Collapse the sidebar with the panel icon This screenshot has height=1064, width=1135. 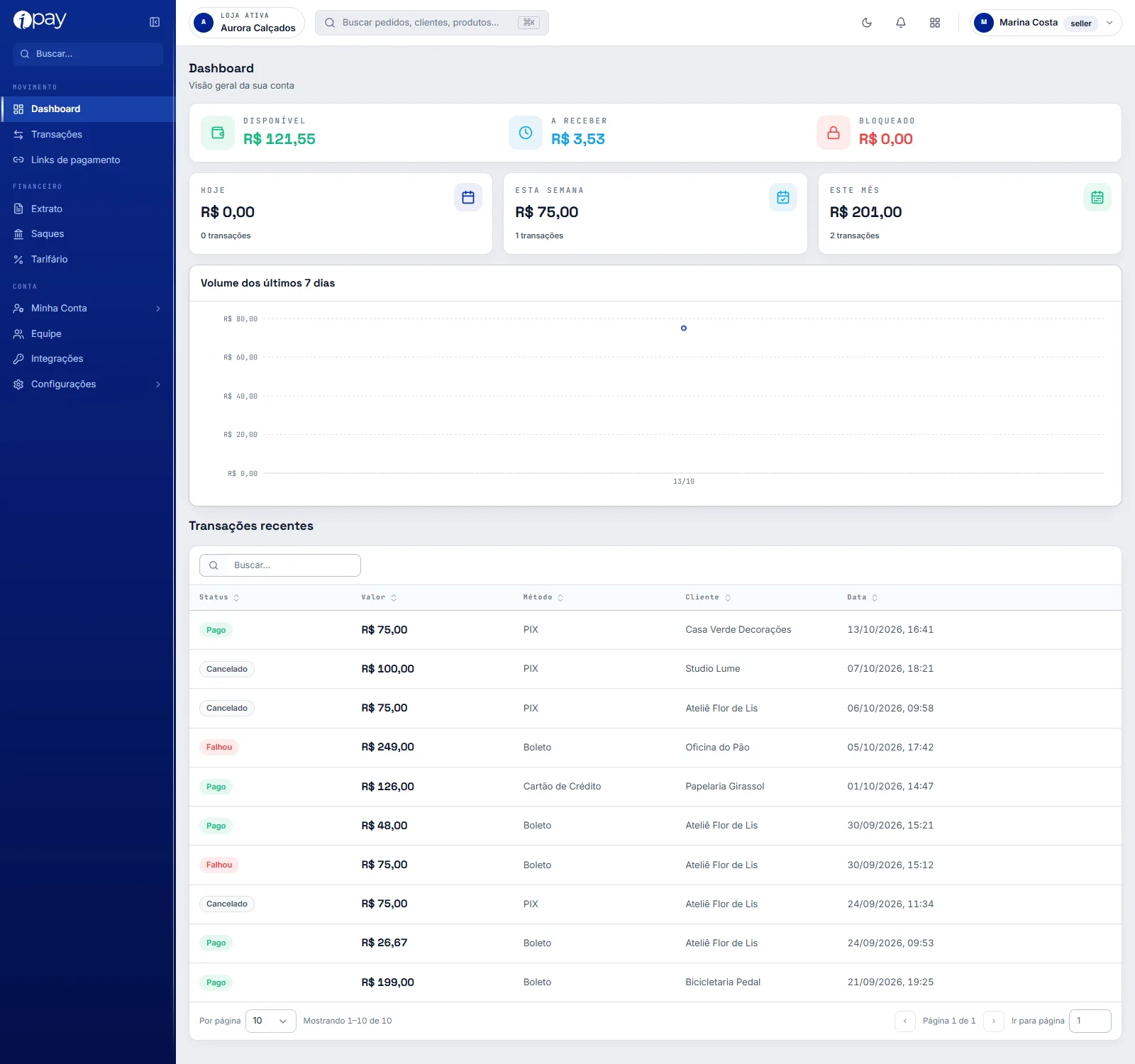[155, 22]
